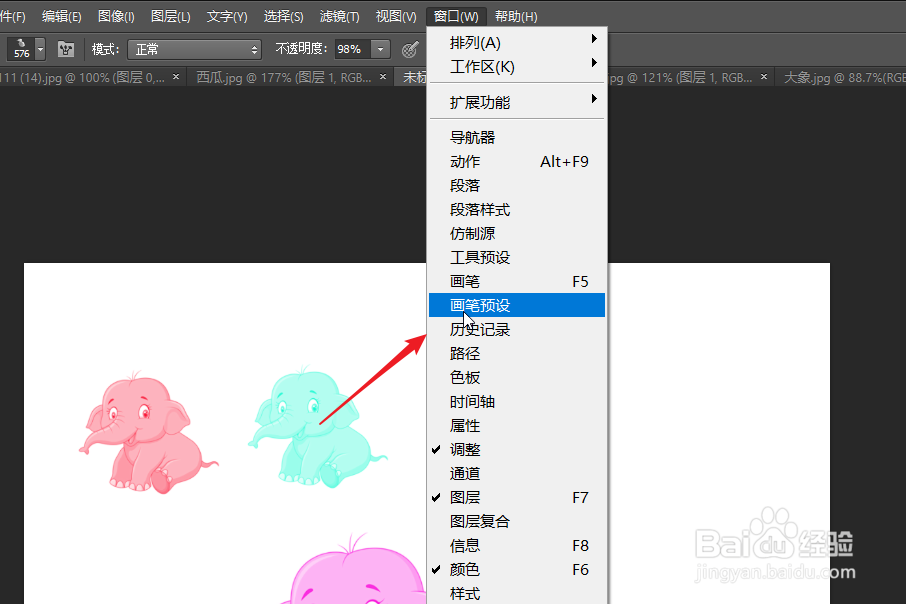The image size is (906, 604).
Task: Choose 导航器 from the window menu
Action: (x=517, y=138)
